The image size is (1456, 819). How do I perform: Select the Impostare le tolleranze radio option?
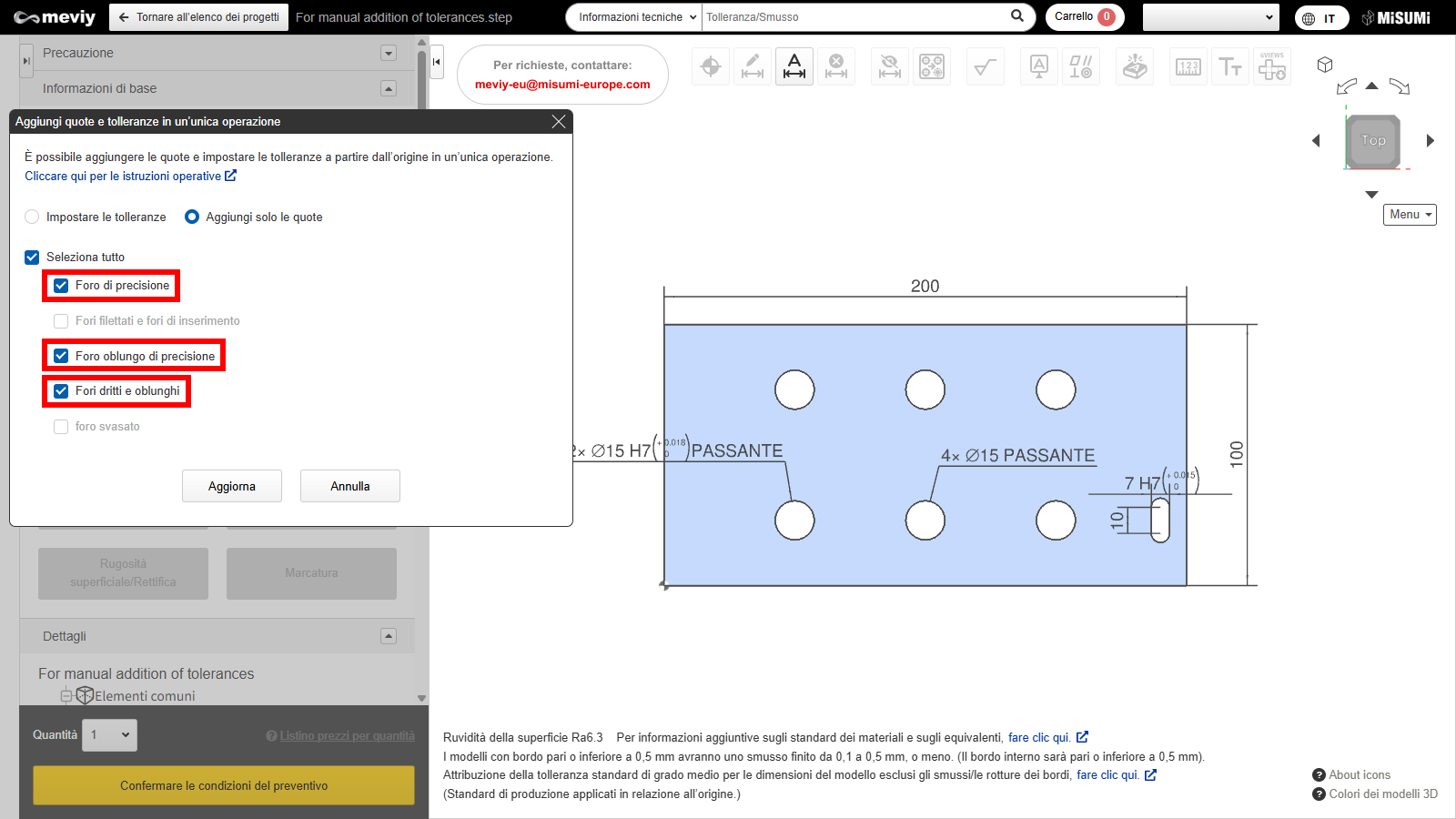coord(33,217)
